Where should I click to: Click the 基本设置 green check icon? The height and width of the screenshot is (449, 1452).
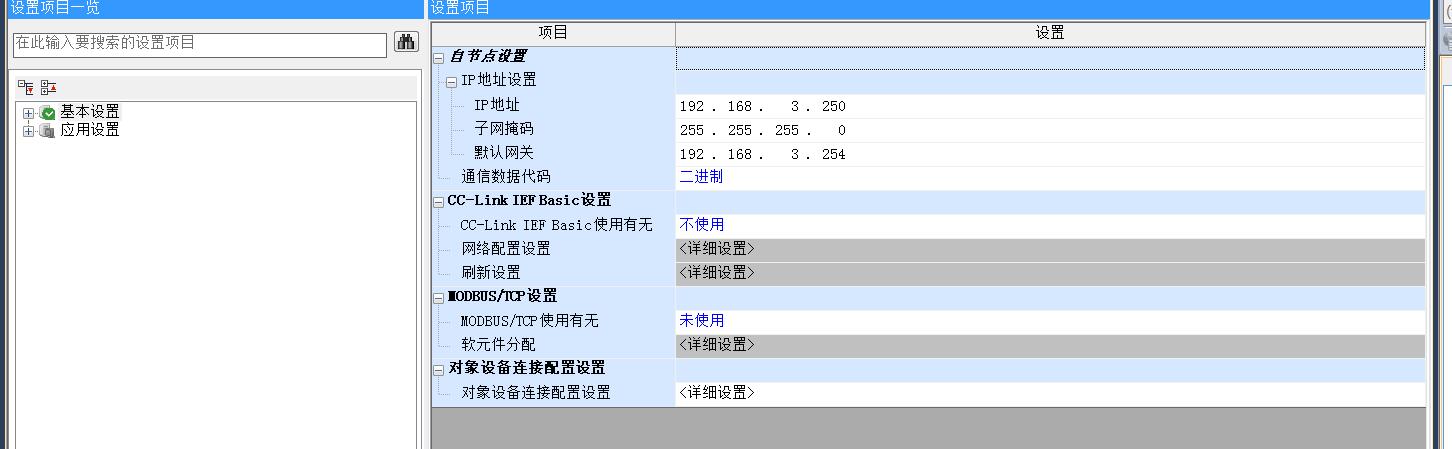(47, 113)
